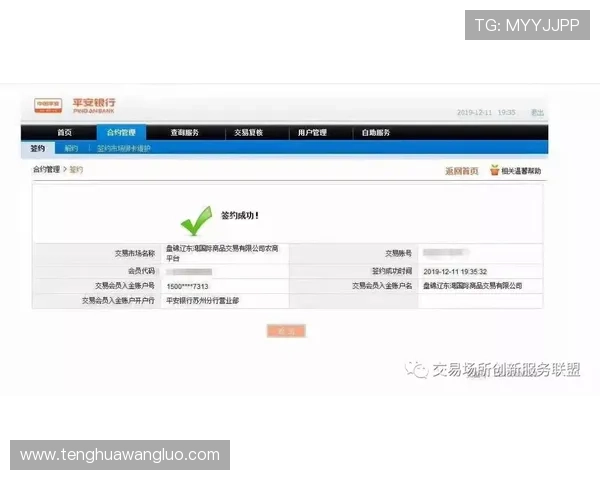Click the 会员代码 label
Image resolution: width=600 pixels, height=480 pixels.
[142, 271]
